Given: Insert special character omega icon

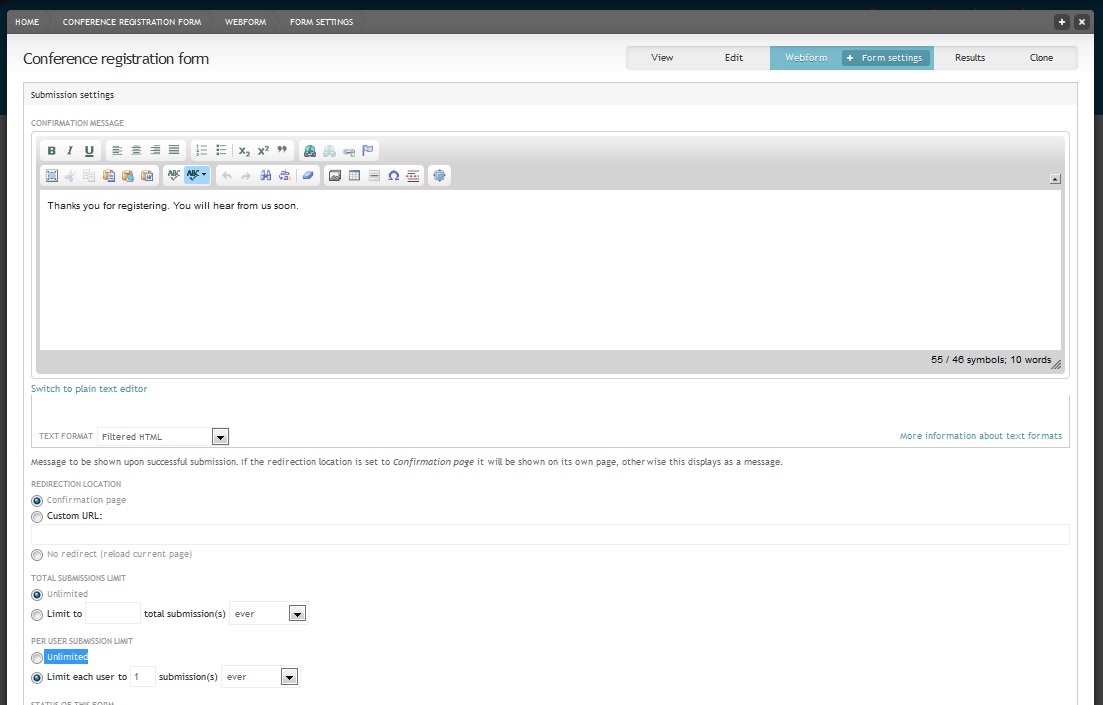Looking at the screenshot, I should (x=394, y=176).
